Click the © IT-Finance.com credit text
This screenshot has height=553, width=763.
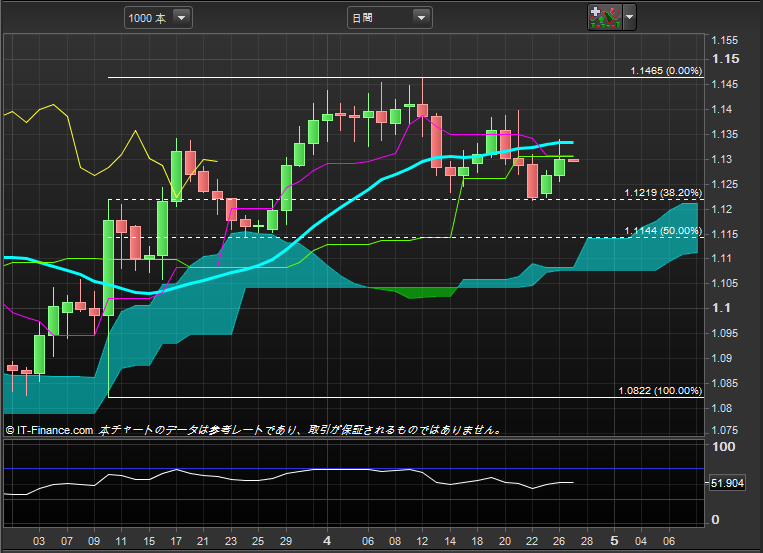coord(49,430)
